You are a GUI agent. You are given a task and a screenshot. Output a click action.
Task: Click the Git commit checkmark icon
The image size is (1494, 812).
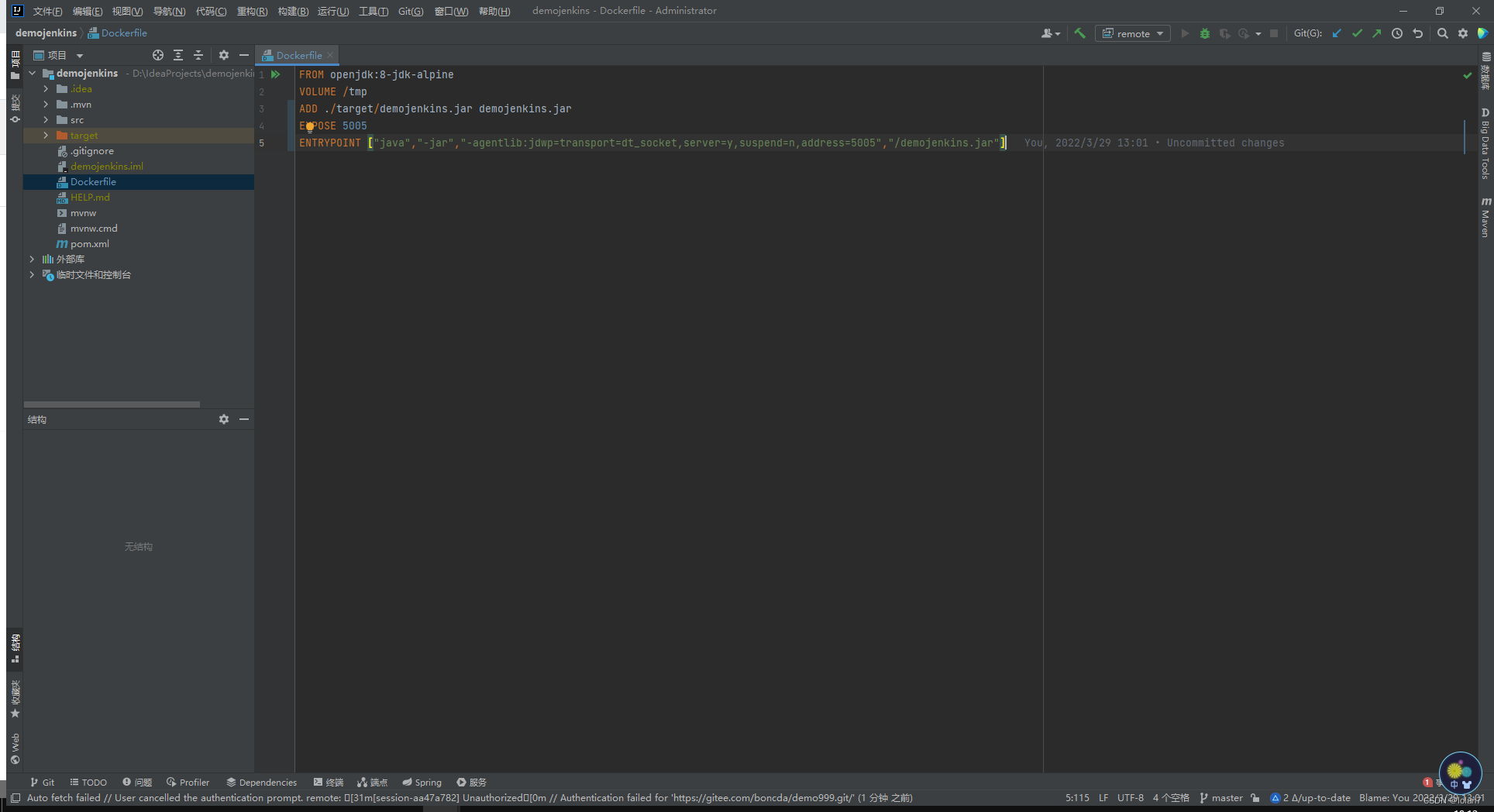coord(1357,33)
